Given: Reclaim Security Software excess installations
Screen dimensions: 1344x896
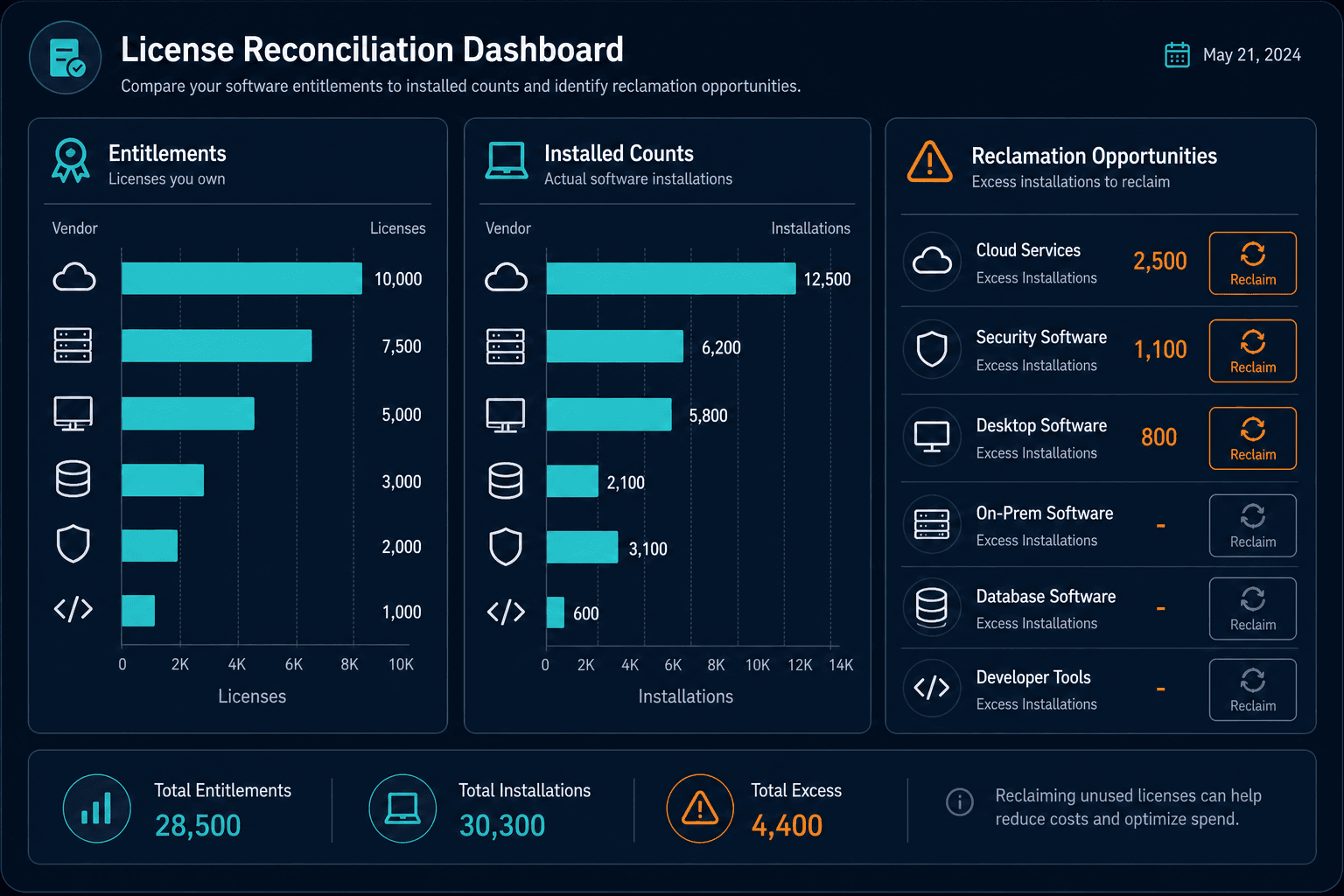Looking at the screenshot, I should (x=1253, y=351).
